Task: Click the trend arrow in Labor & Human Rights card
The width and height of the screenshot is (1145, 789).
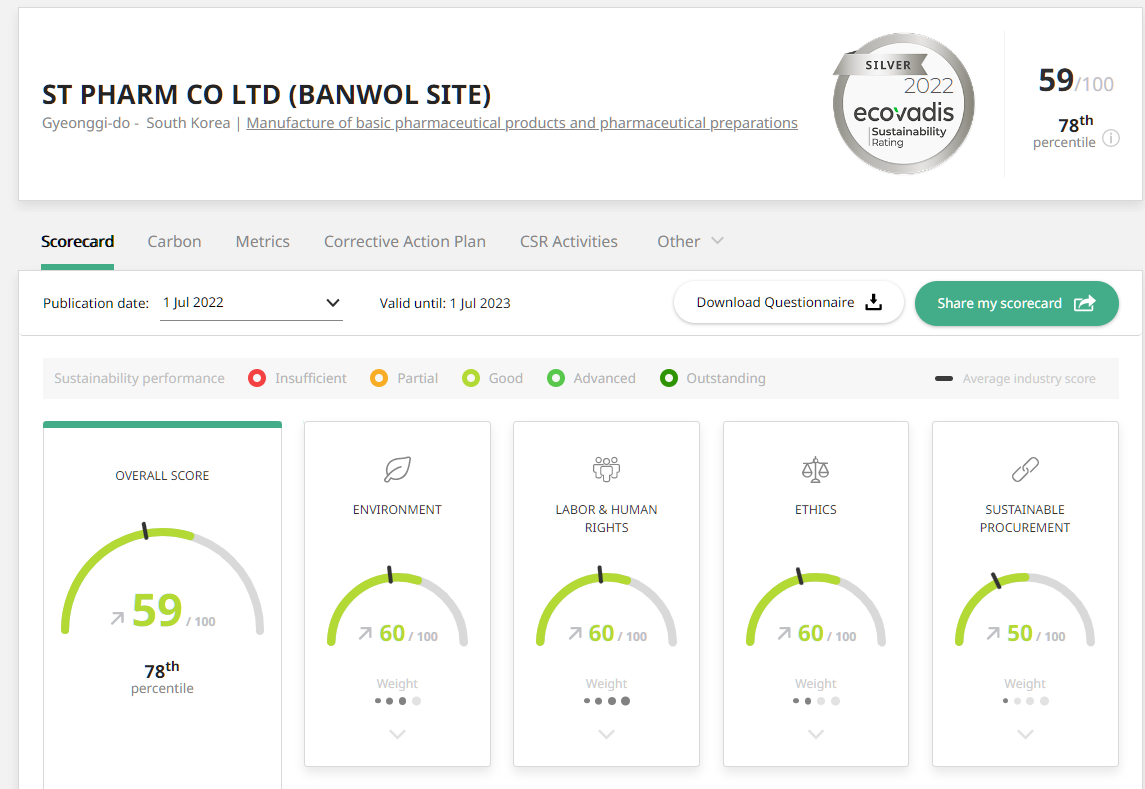Action: (x=575, y=633)
